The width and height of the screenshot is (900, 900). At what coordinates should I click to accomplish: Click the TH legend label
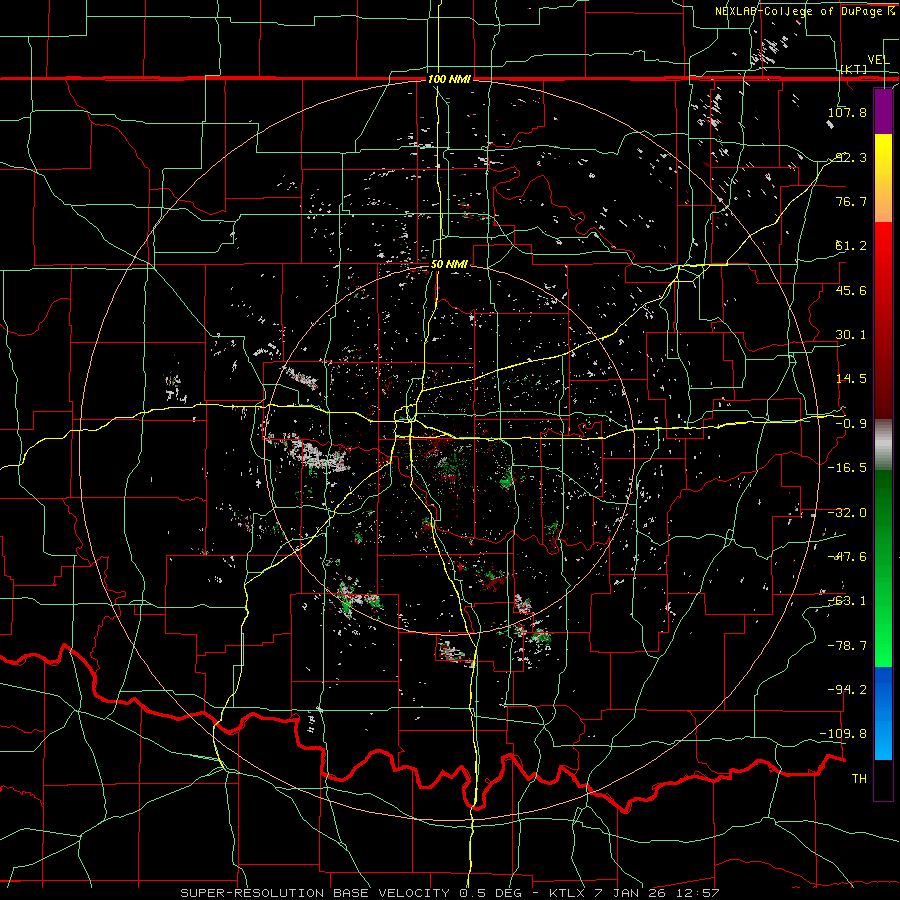point(859,779)
